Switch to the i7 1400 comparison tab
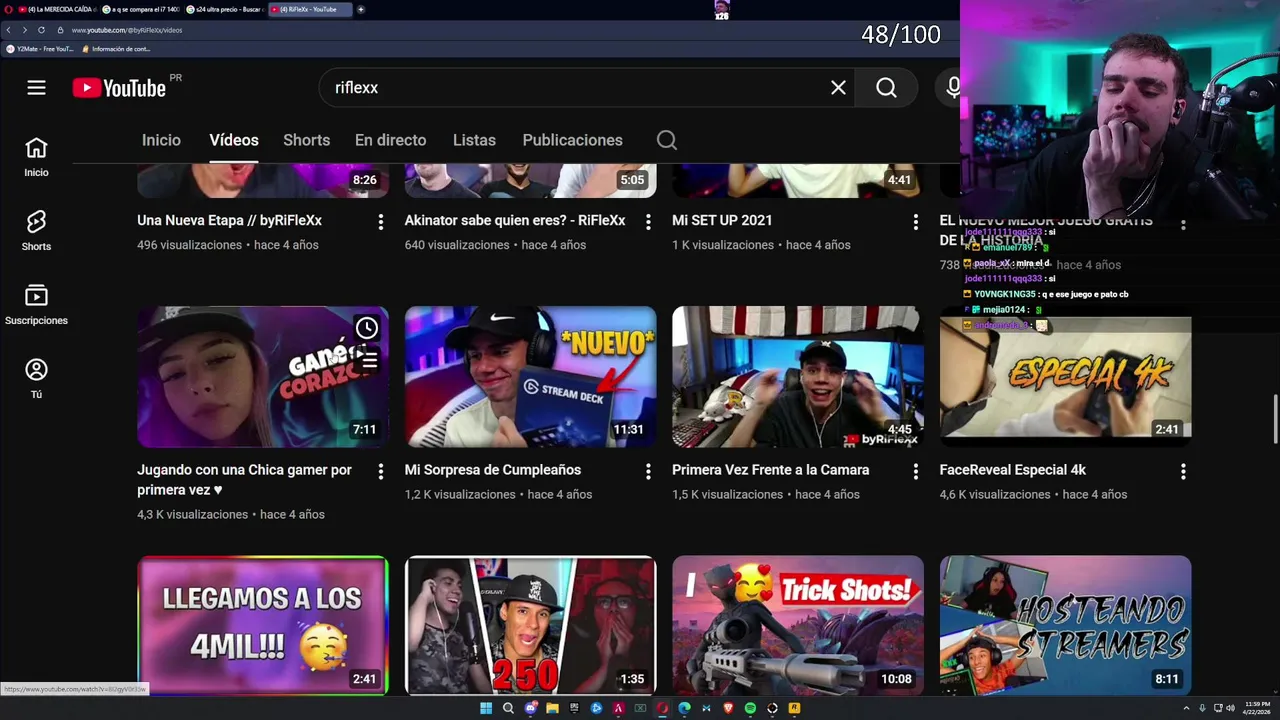 point(140,9)
